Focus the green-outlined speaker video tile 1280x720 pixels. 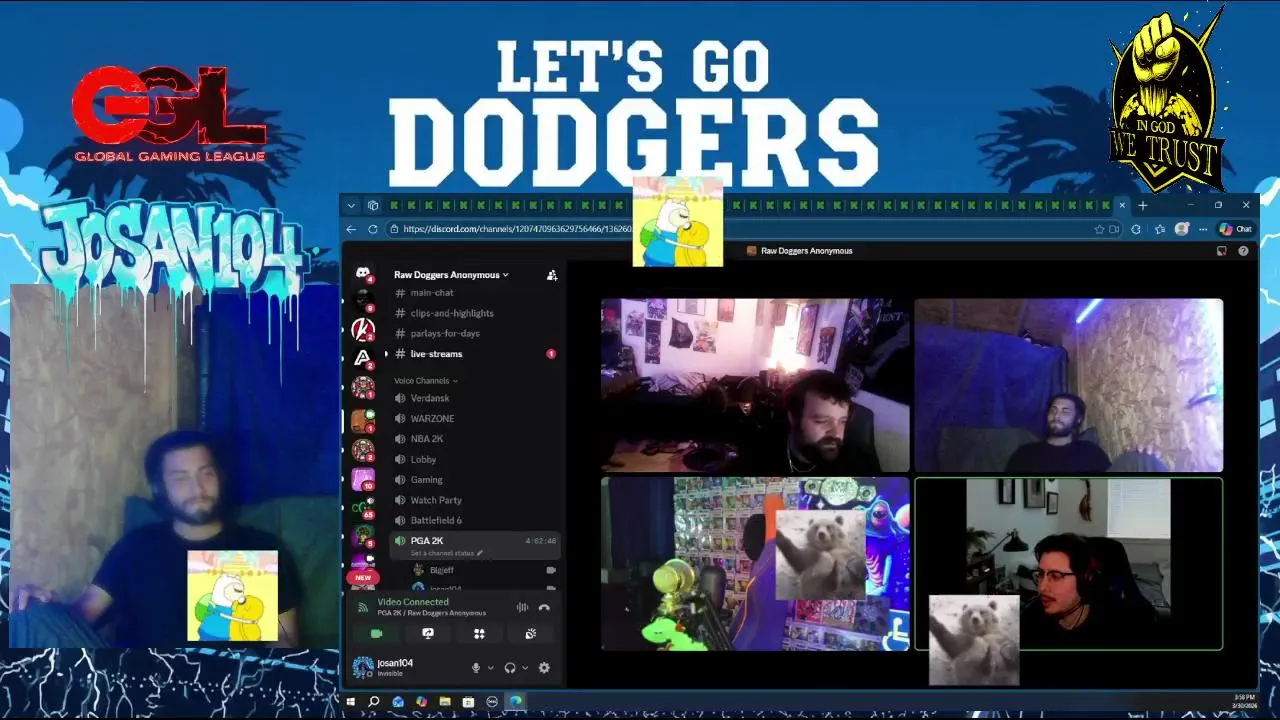[x=1069, y=564]
